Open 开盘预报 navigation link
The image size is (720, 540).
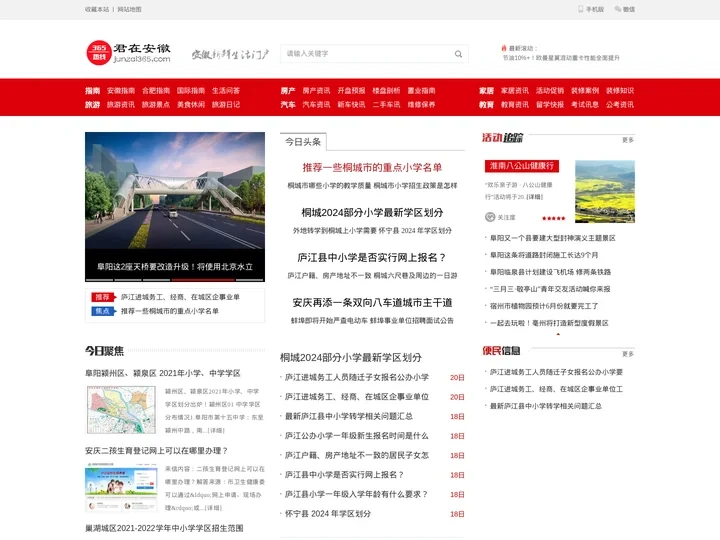[x=351, y=91]
